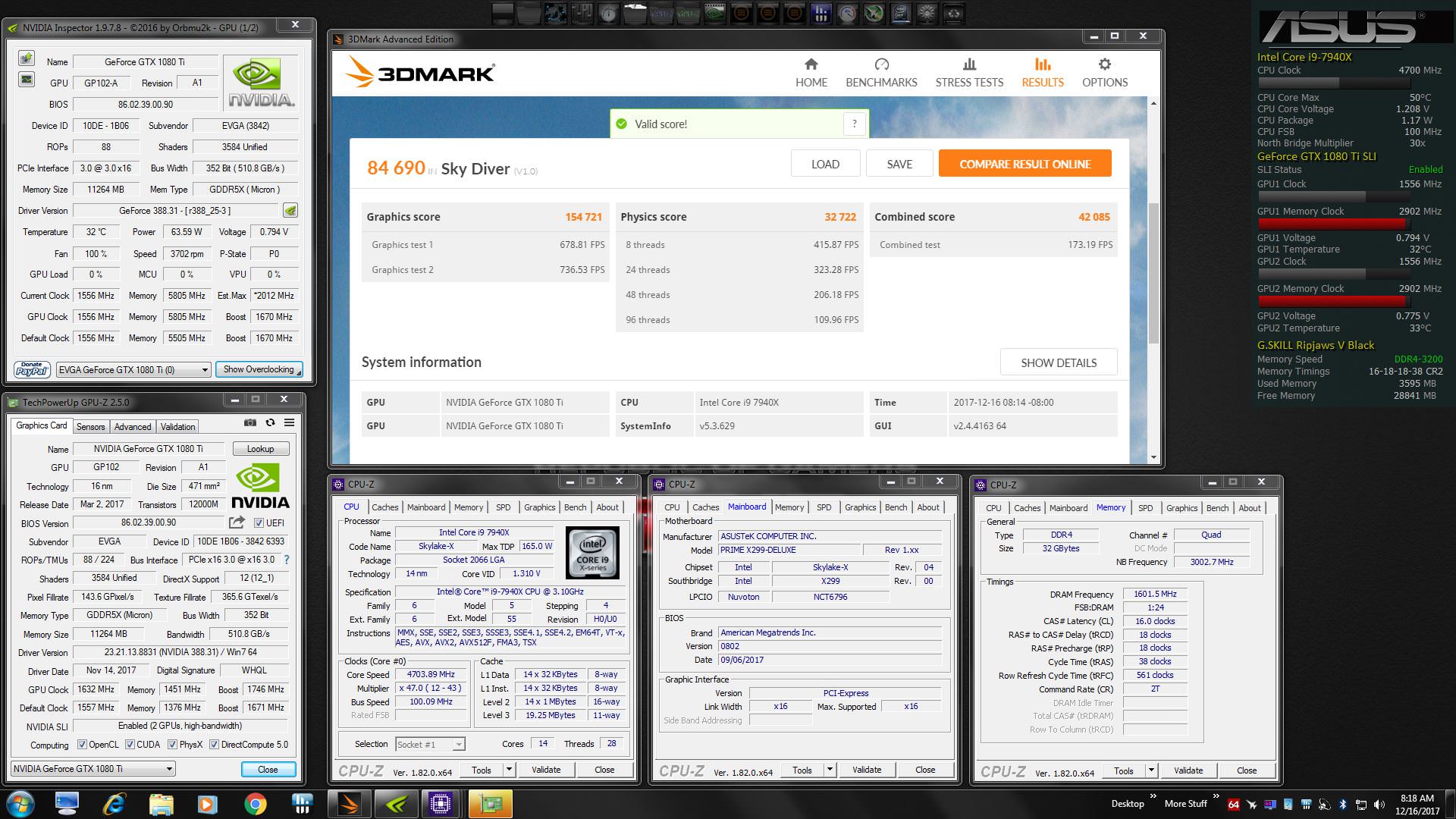Toggle UEFI checkbox in GPU-Z
This screenshot has height=819, width=1456.
(x=259, y=522)
